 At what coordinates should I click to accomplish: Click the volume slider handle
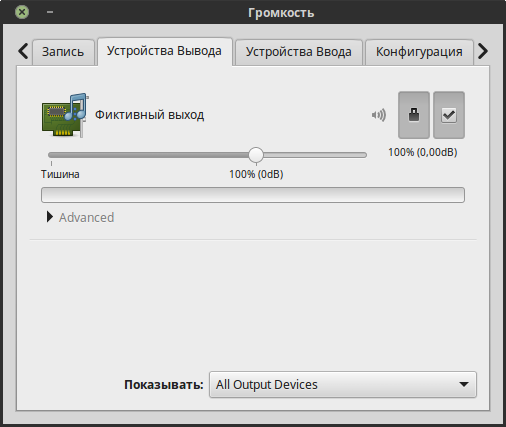pos(256,155)
